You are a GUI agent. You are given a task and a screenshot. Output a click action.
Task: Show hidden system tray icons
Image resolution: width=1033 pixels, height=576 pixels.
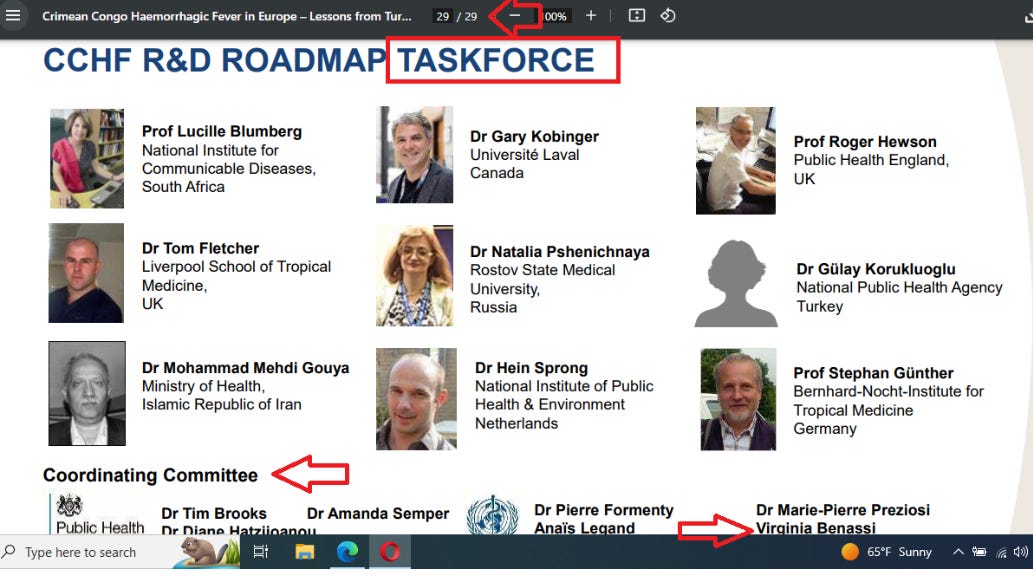[x=958, y=552]
